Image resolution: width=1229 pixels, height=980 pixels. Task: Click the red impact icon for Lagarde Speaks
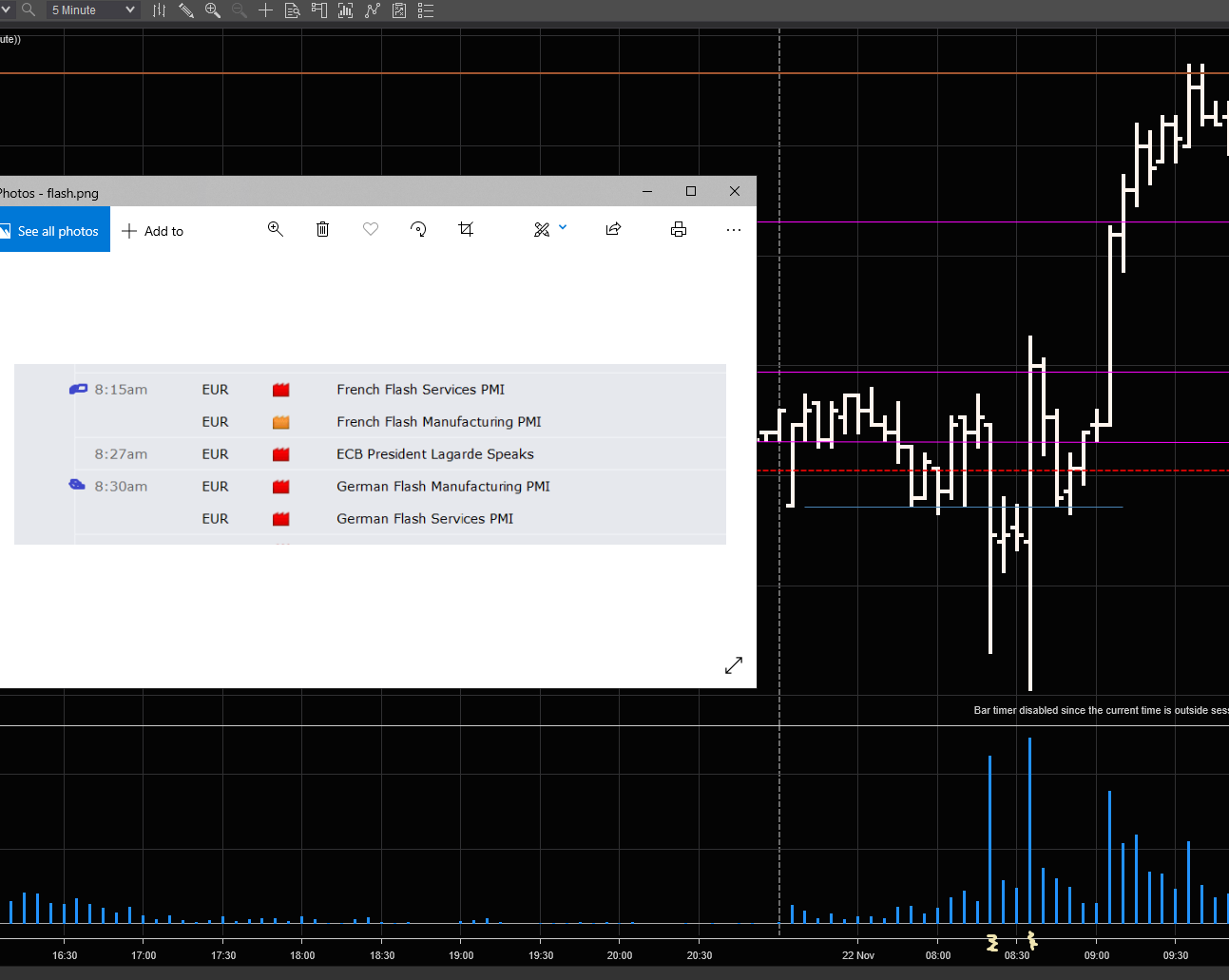pos(281,454)
